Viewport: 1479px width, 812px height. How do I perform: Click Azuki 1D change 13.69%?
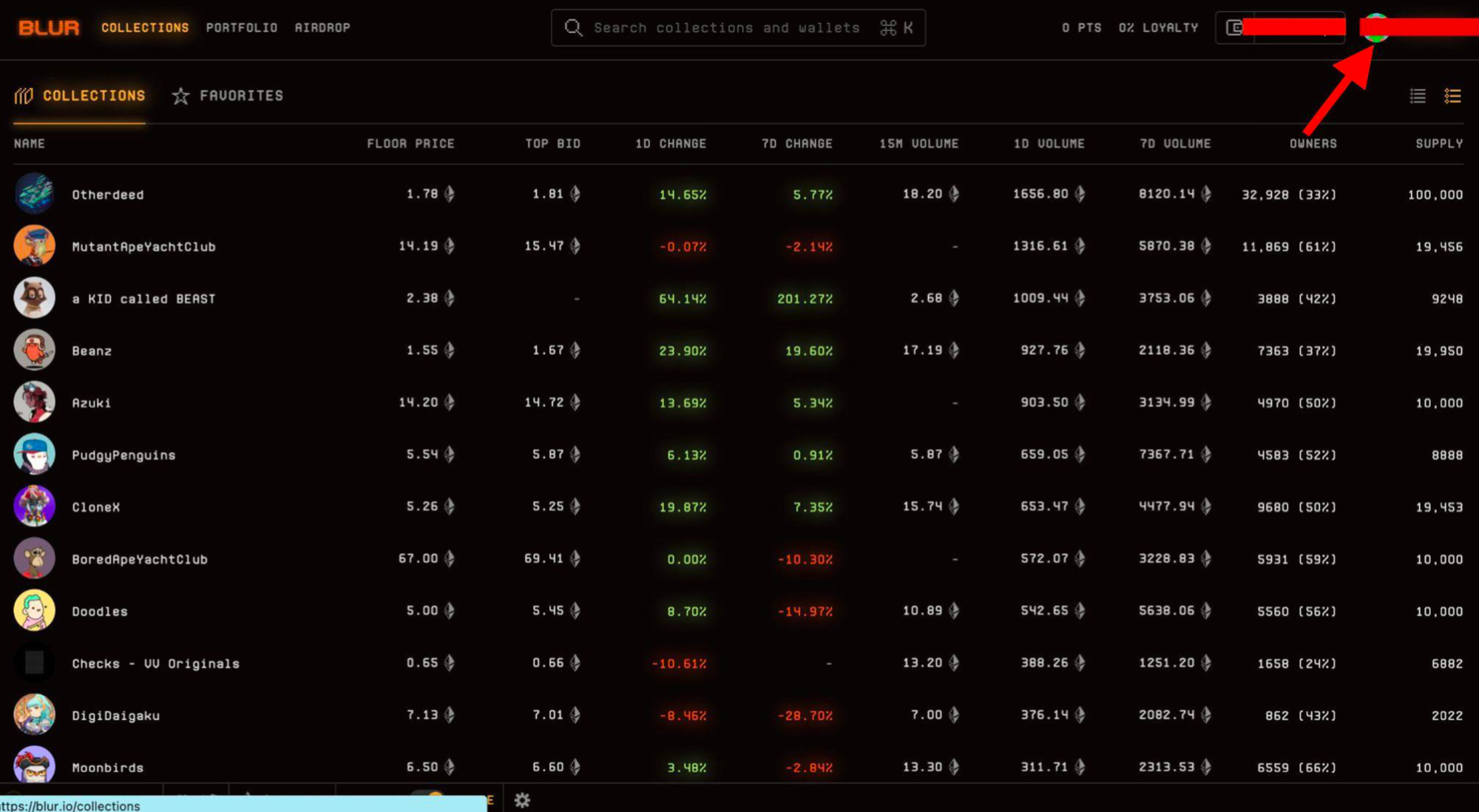683,403
